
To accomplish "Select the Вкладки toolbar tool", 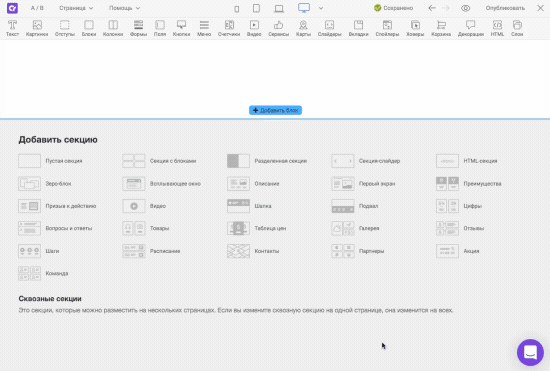I will point(358,28).
